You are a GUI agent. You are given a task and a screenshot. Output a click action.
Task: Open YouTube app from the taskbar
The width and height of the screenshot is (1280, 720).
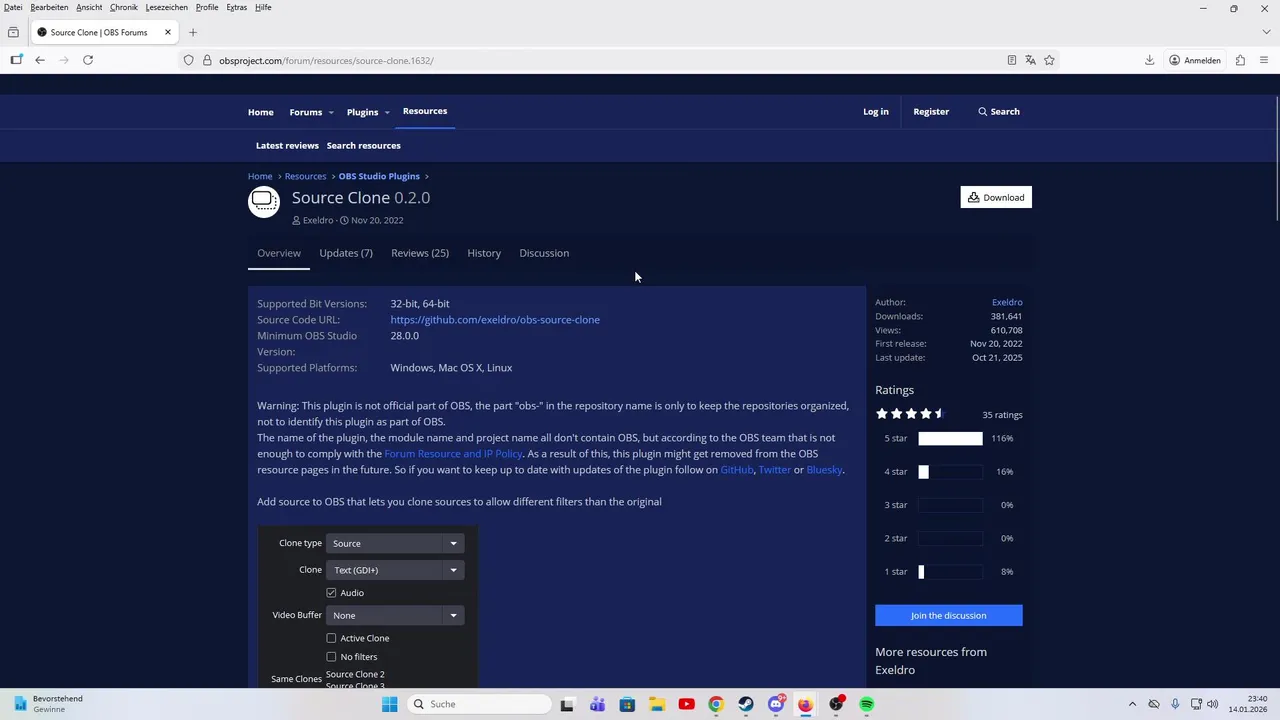click(686, 704)
